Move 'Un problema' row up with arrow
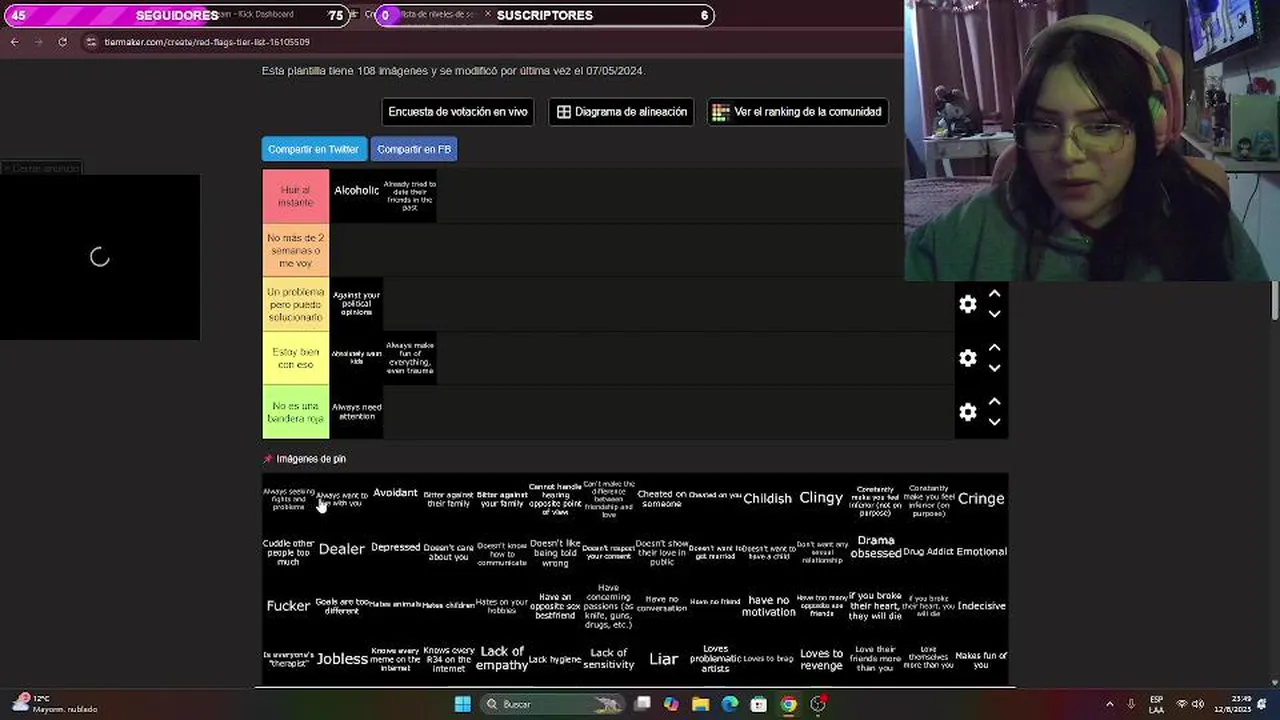1280x720 pixels. [994, 294]
